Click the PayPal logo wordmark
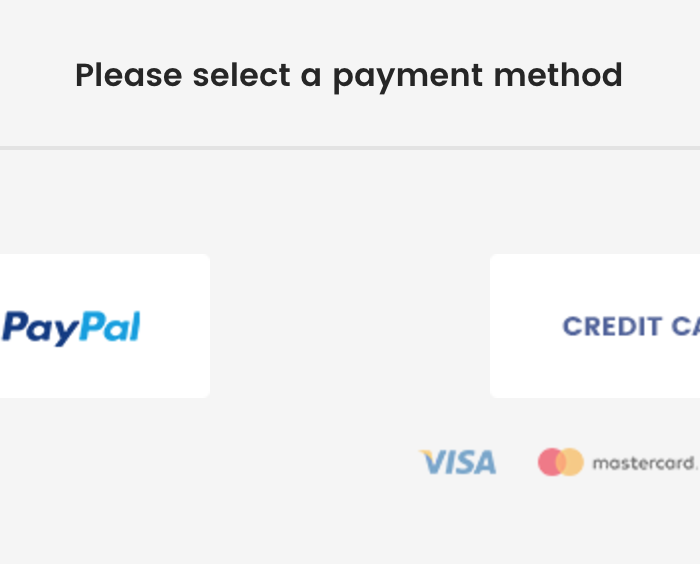Viewport: 700px width, 564px height. [x=72, y=327]
